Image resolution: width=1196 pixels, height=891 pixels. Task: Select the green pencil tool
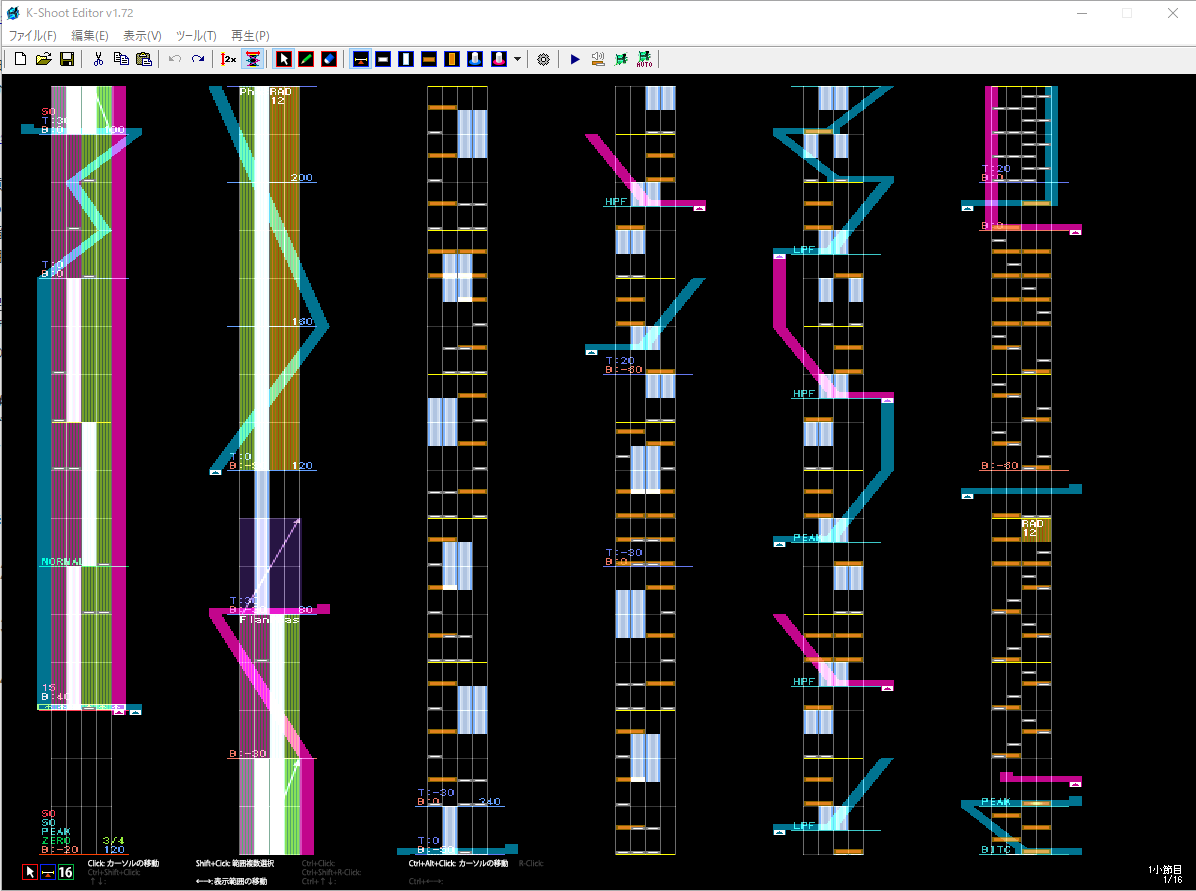click(x=306, y=59)
